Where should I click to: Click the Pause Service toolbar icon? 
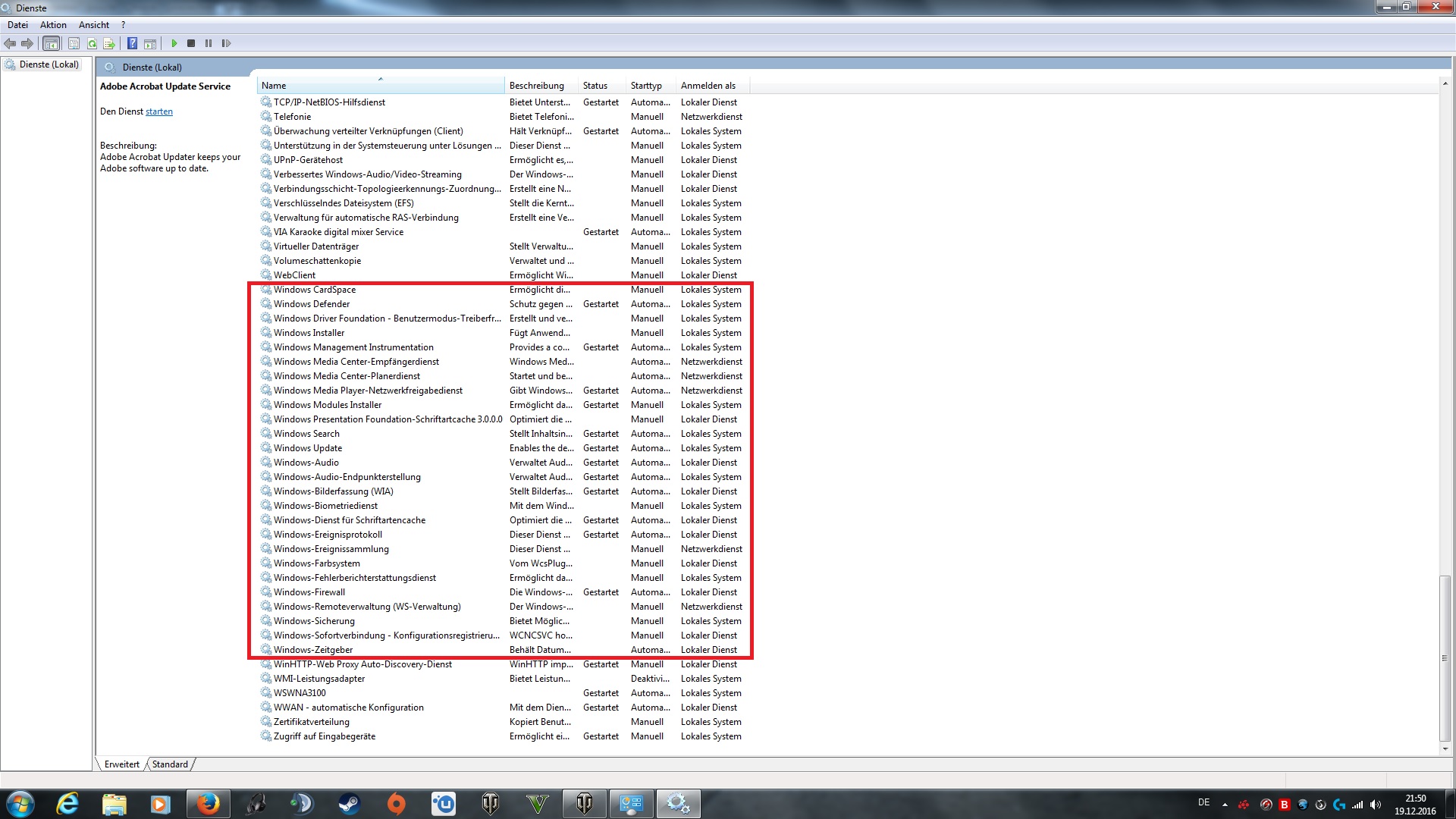coord(209,44)
